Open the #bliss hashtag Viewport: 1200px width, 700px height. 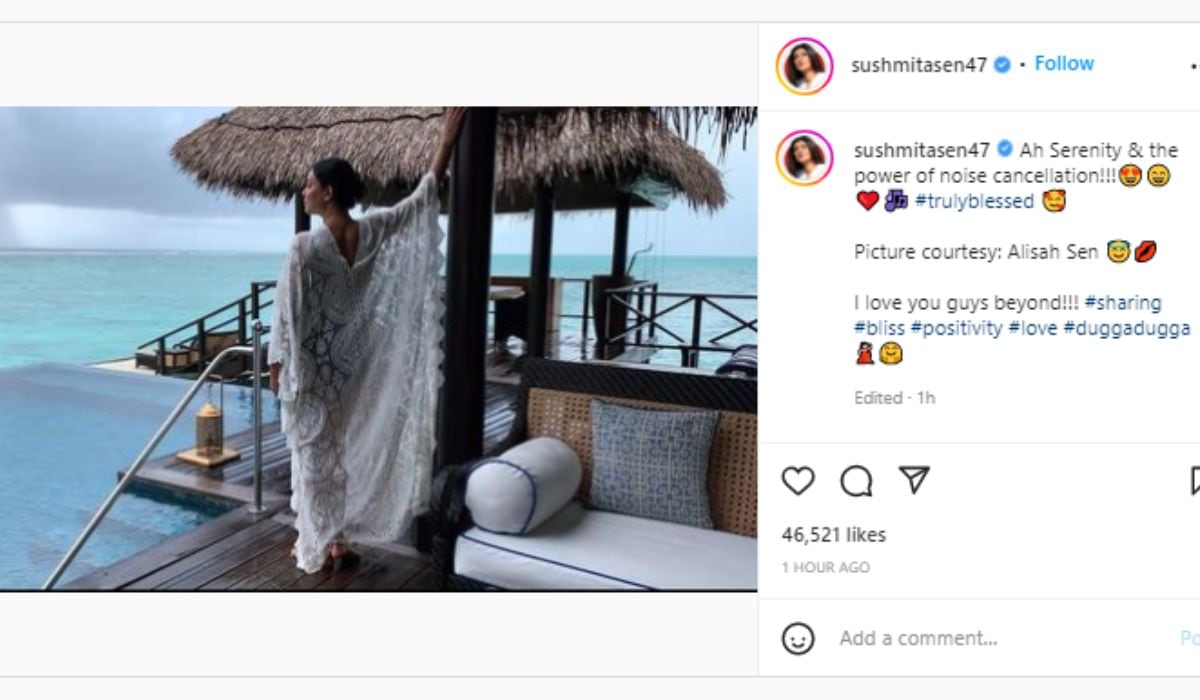879,328
